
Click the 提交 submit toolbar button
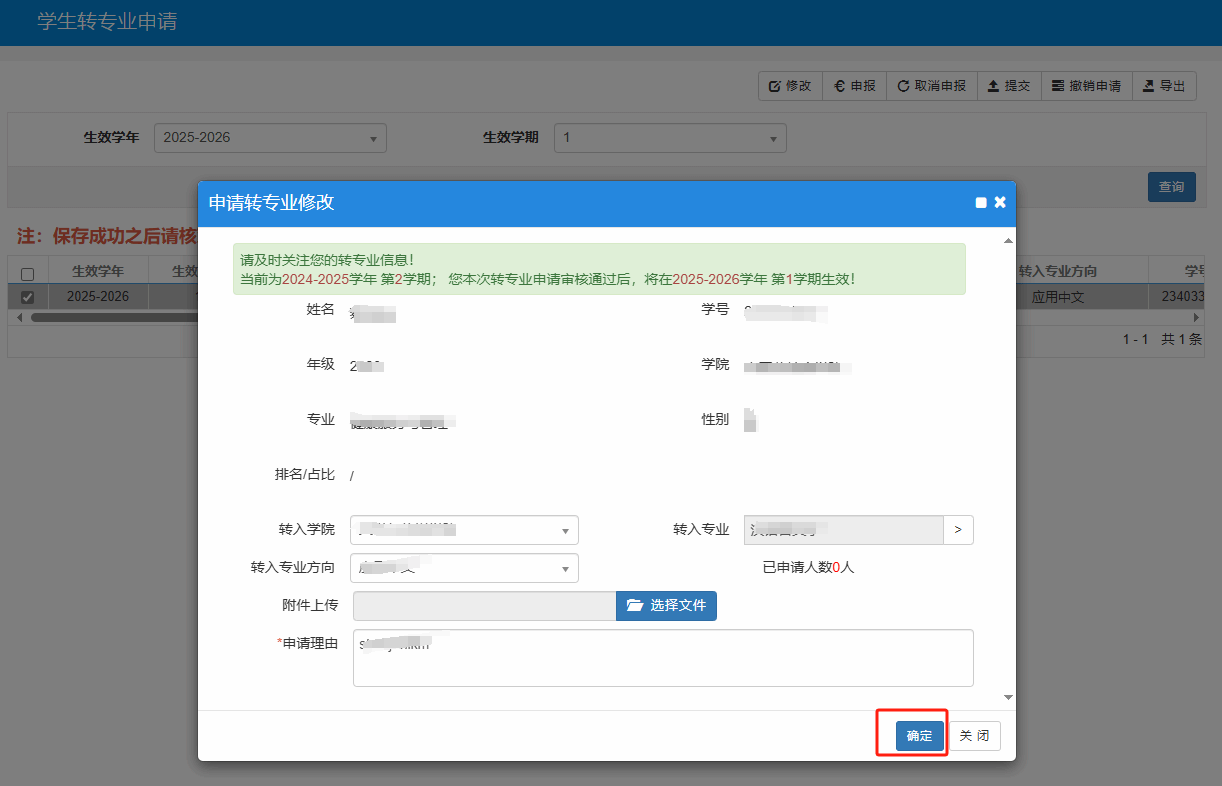[1008, 86]
